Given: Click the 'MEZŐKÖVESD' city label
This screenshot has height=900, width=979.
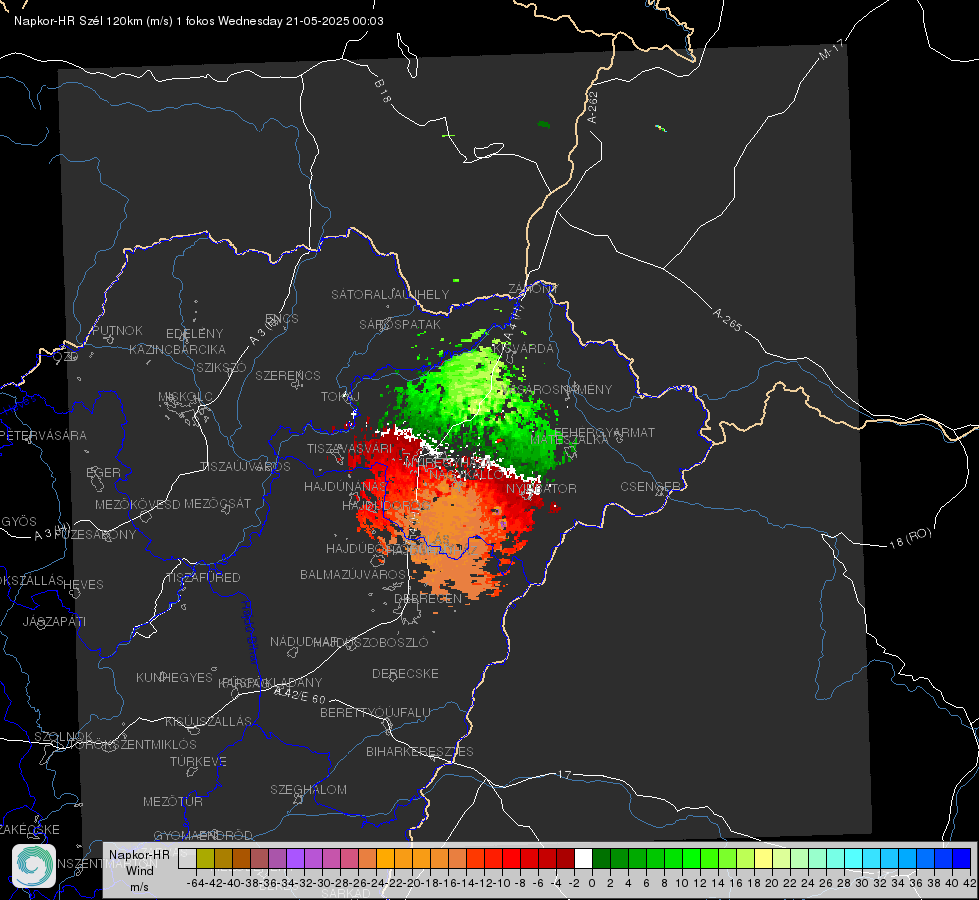Looking at the screenshot, I should [x=137, y=505].
